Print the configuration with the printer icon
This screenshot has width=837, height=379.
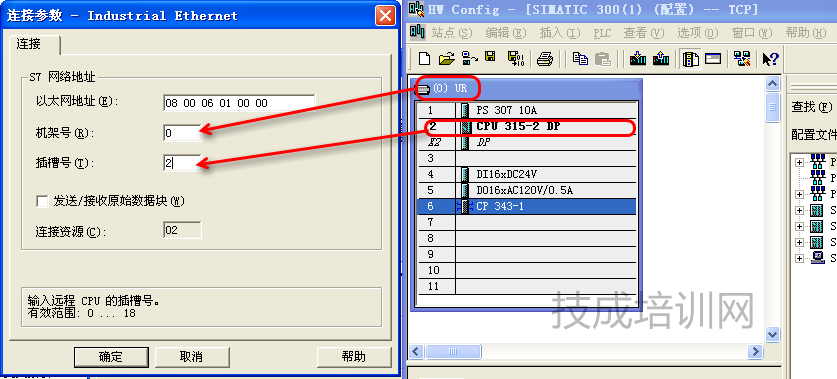[x=545, y=59]
